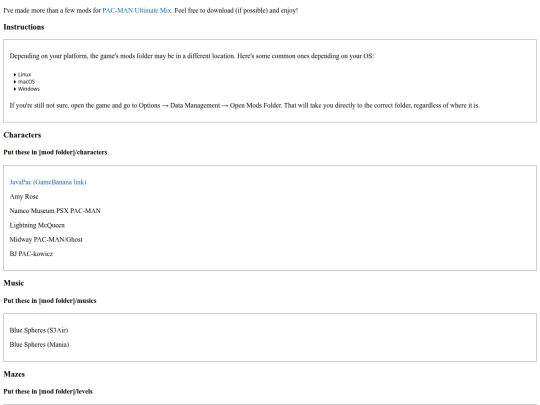Select the Midway PAC-MAN/Ghost entry

pyautogui.click(x=46, y=239)
